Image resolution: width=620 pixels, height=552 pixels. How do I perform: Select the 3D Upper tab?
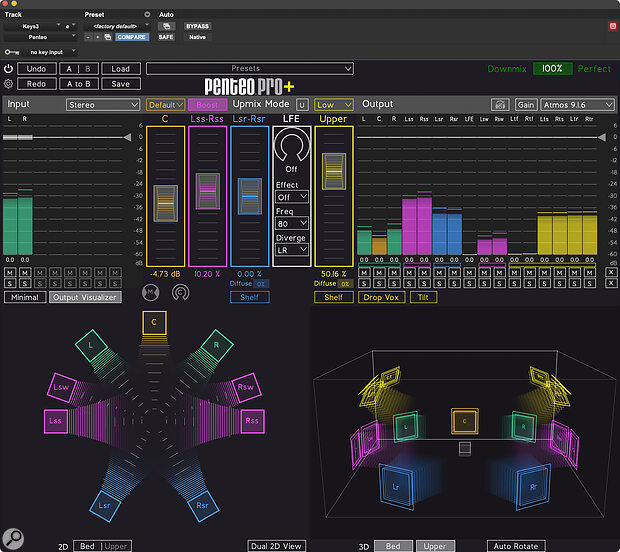click(x=435, y=546)
